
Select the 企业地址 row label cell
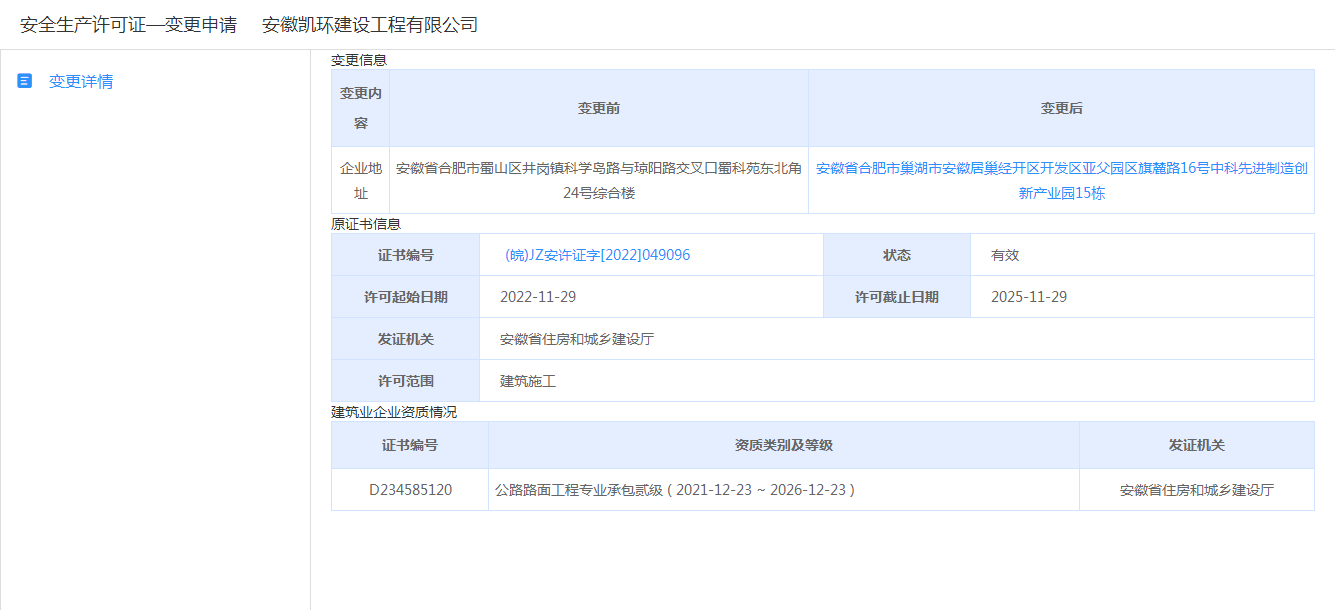(x=360, y=181)
